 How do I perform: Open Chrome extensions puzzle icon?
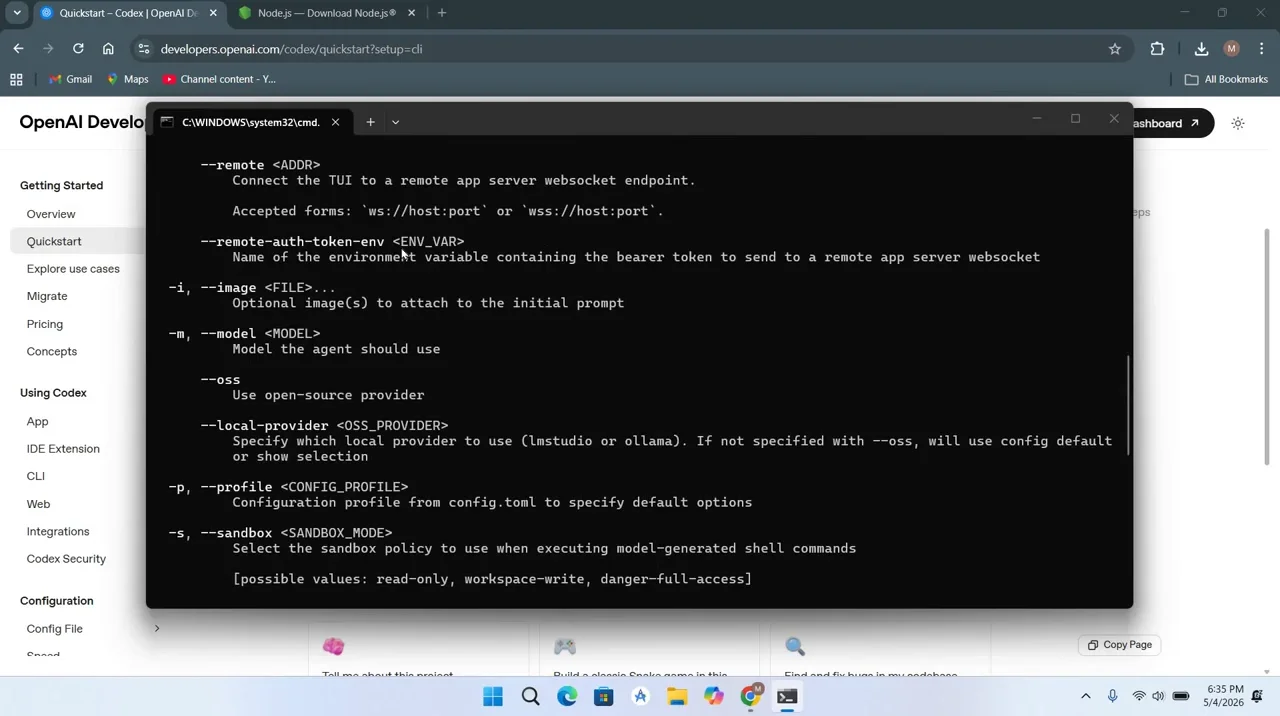tap(1157, 48)
